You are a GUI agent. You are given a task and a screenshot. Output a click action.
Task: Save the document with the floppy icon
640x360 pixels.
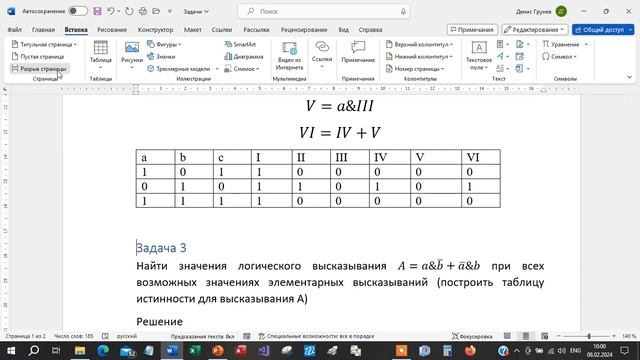click(97, 11)
